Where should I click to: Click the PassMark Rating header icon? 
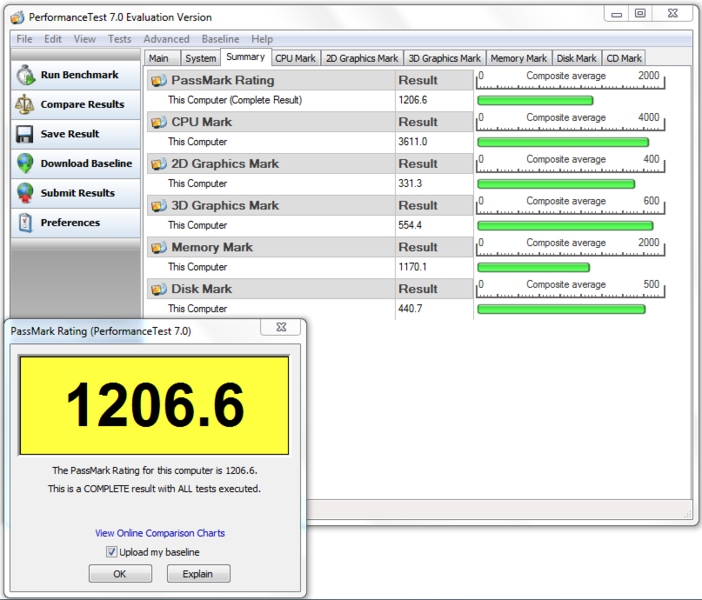[158, 81]
